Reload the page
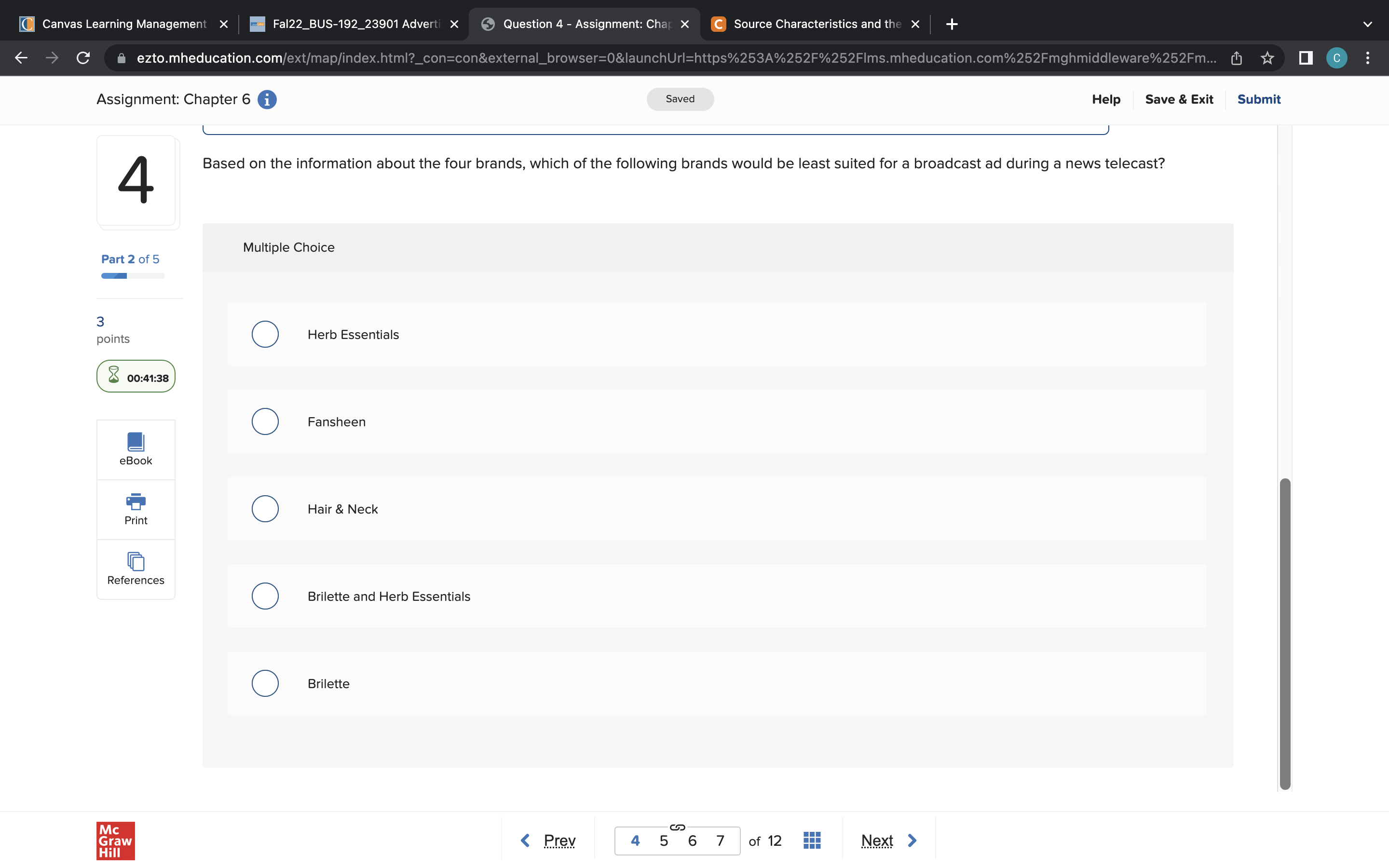This screenshot has width=1389, height=868. click(x=83, y=58)
